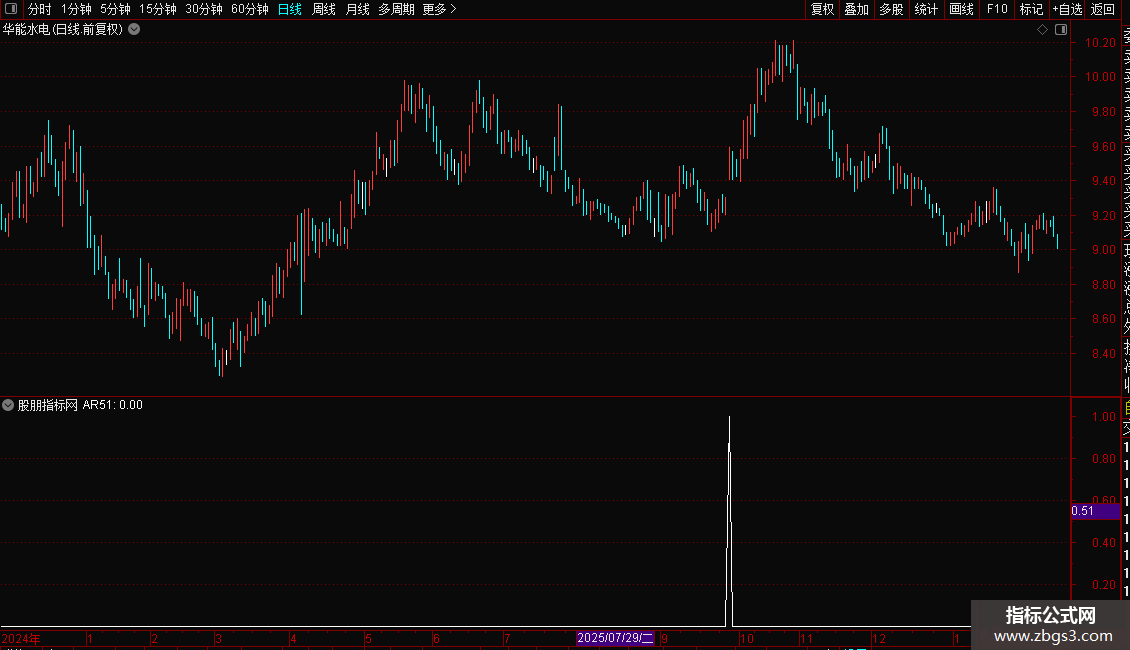Click the 叠加 overlay button
This screenshot has height=650, width=1130.
coord(857,9)
